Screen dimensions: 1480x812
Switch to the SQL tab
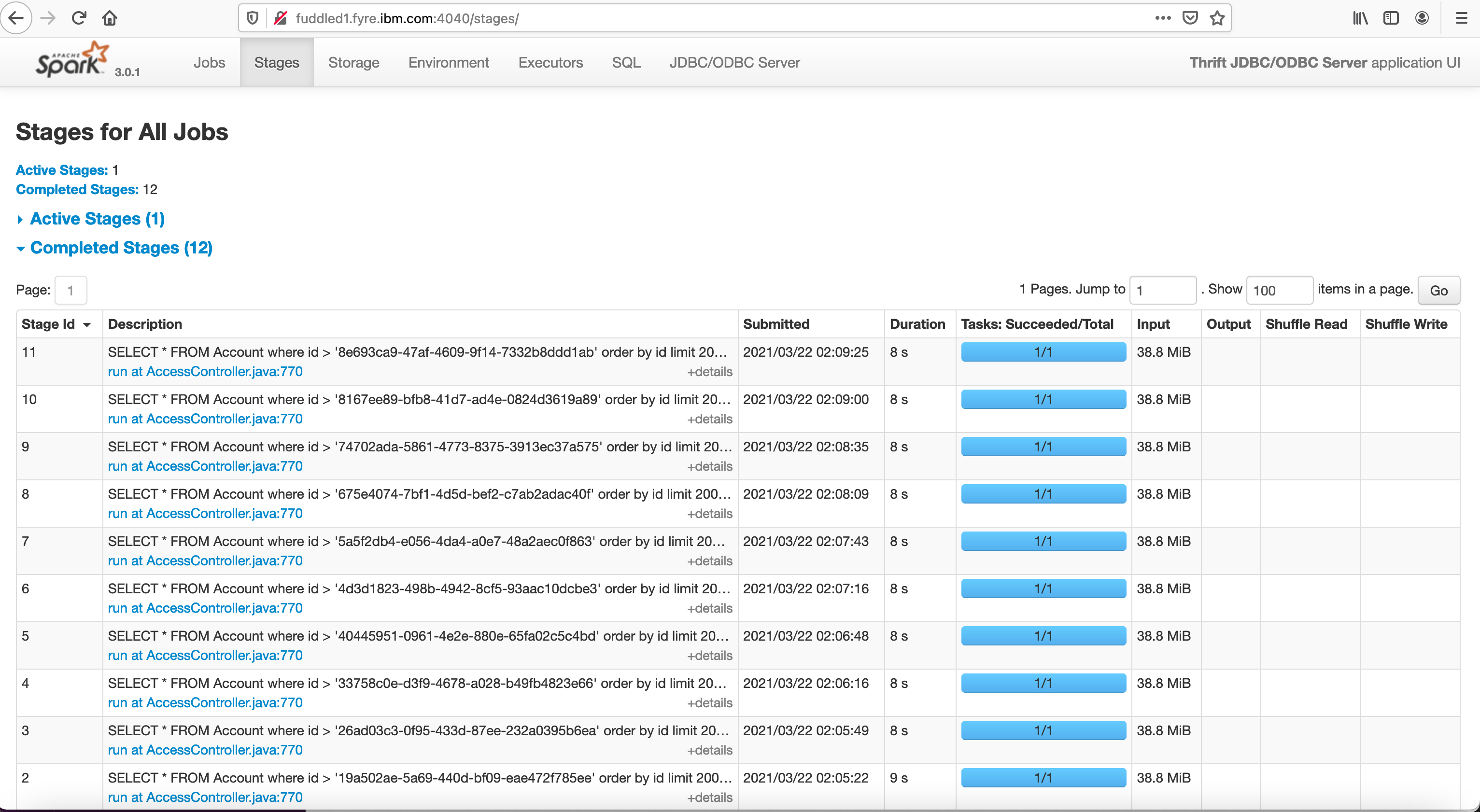tap(626, 63)
